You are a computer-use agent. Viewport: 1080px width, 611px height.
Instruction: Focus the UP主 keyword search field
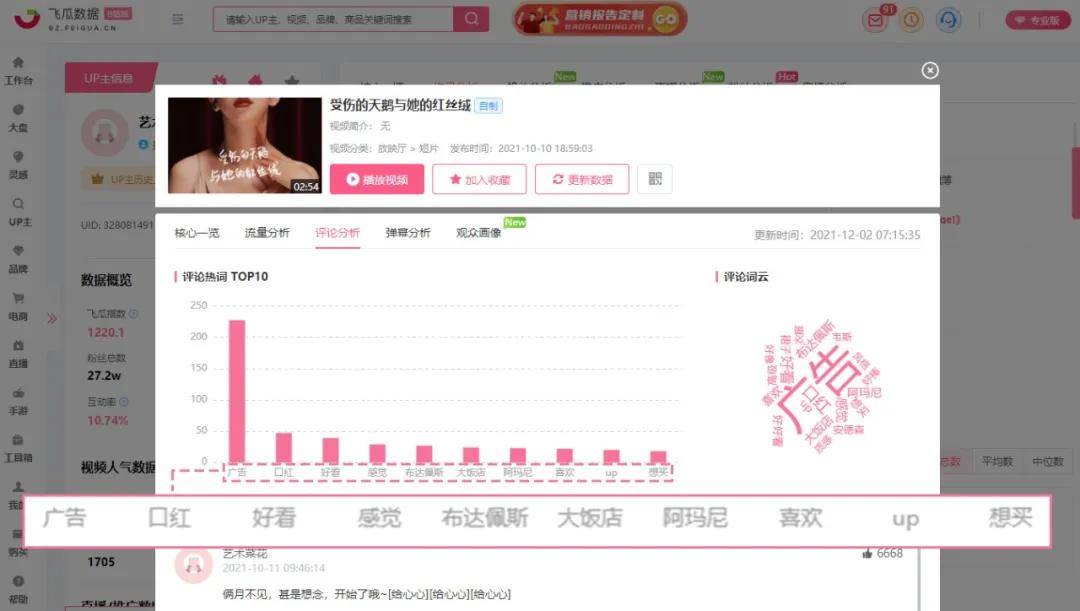333,19
